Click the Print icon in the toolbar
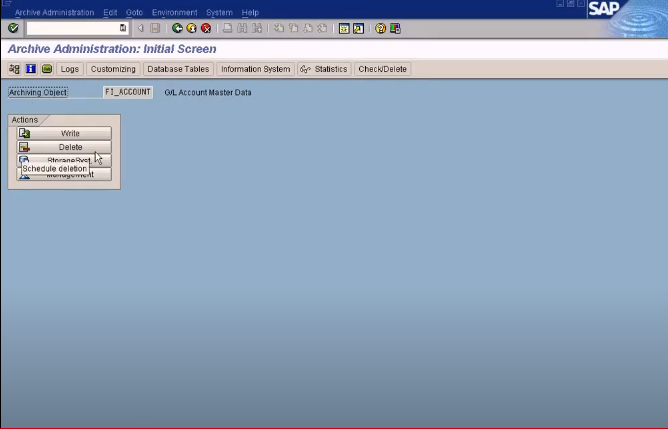Image resolution: width=668 pixels, height=429 pixels. coord(228,29)
